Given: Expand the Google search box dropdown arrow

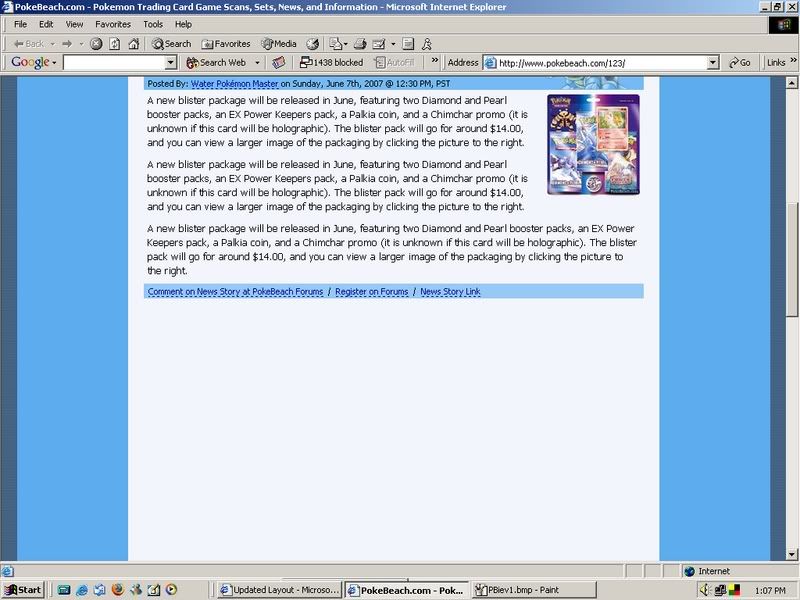Looking at the screenshot, I should (171, 63).
